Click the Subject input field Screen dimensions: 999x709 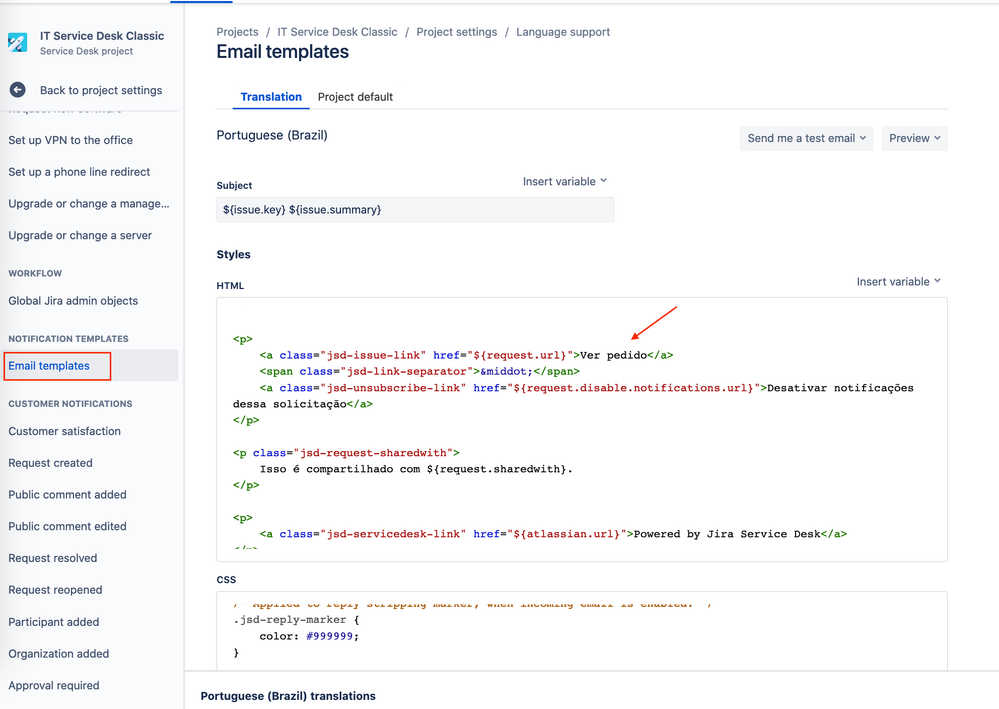tap(415, 210)
